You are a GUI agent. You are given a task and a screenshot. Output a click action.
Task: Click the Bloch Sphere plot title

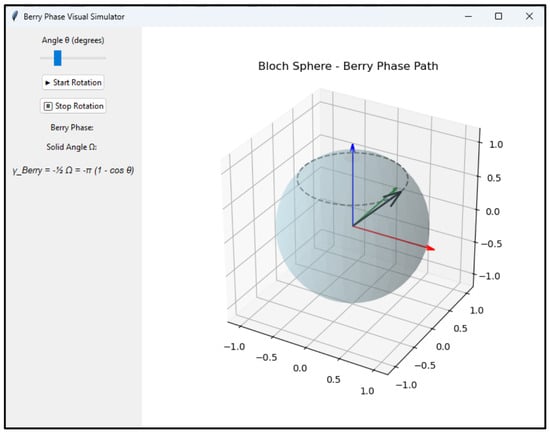coord(348,66)
